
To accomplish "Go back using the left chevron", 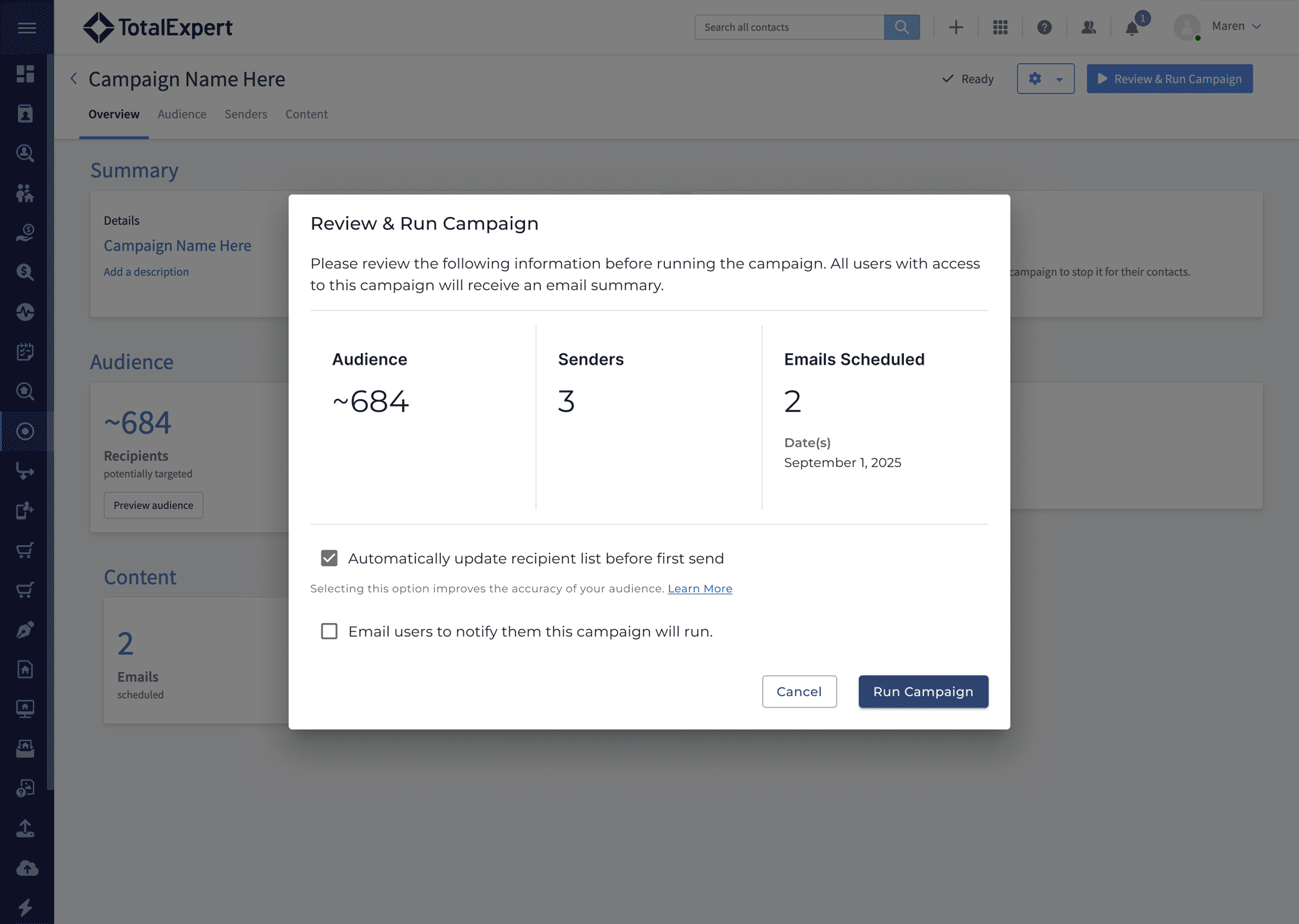I will coord(73,79).
